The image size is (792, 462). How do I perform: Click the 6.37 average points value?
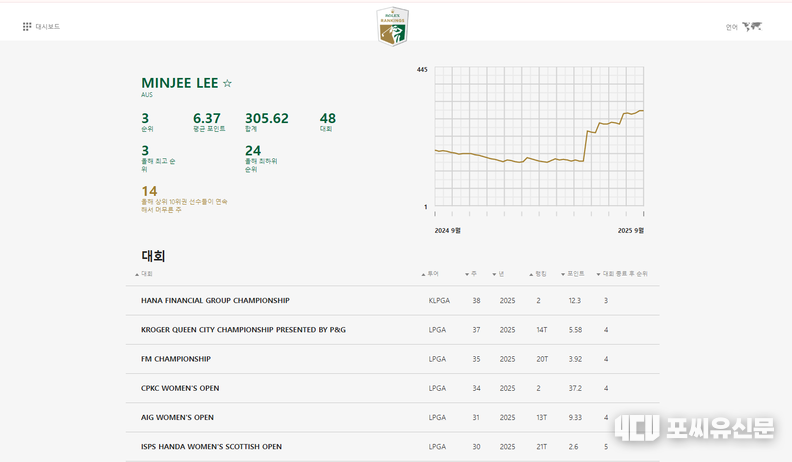[207, 119]
